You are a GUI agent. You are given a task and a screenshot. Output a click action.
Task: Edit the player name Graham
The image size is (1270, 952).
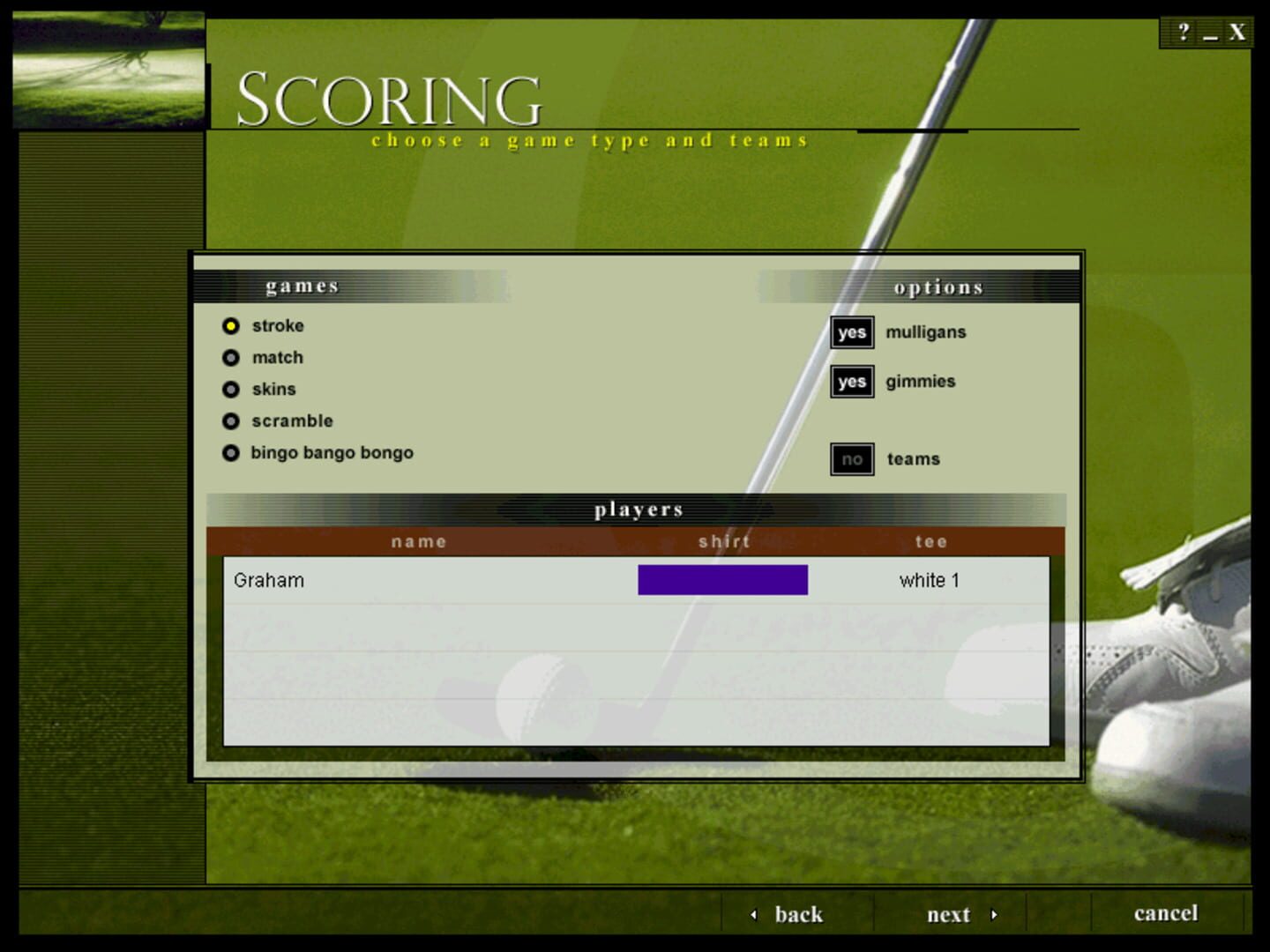pyautogui.click(x=268, y=580)
